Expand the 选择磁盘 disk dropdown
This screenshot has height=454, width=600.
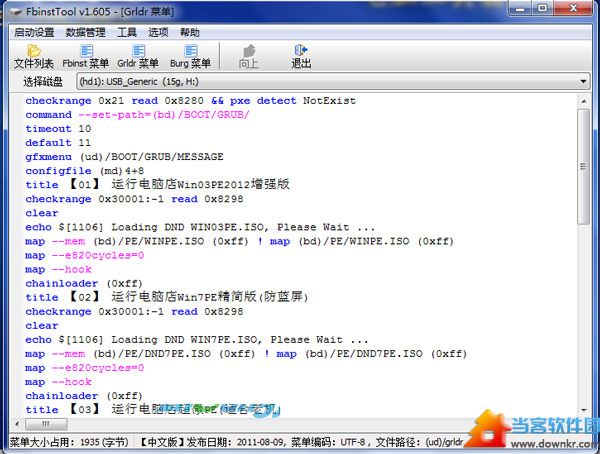333,82
